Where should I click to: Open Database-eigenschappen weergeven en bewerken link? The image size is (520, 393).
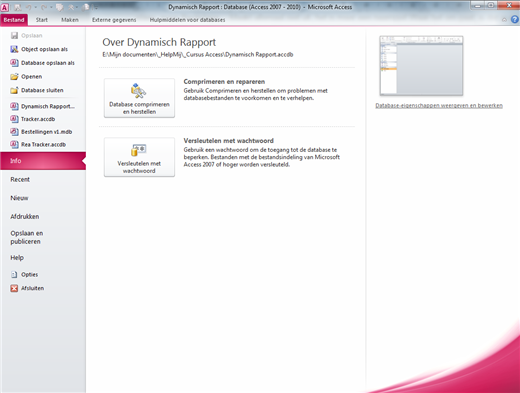[439, 106]
